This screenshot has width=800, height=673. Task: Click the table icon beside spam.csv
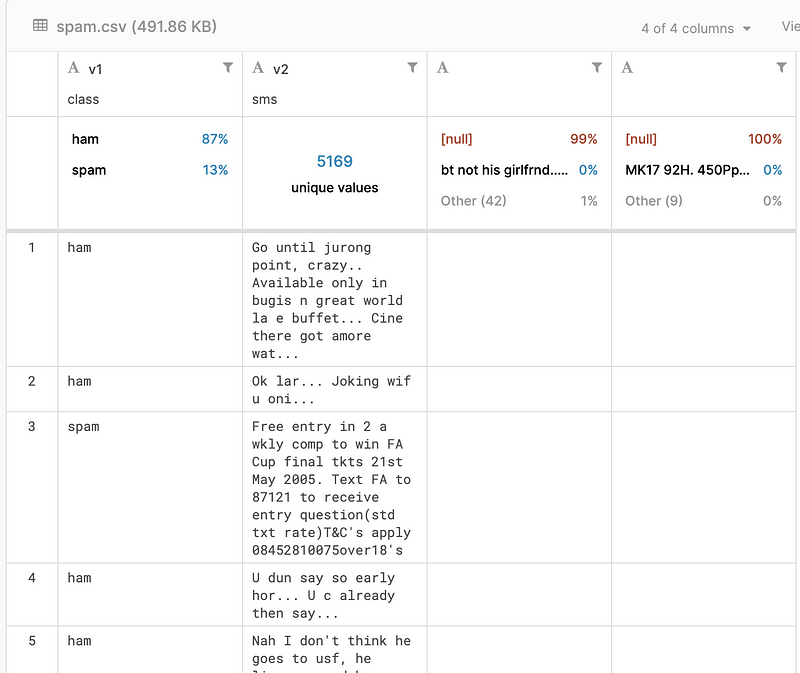pyautogui.click(x=40, y=26)
